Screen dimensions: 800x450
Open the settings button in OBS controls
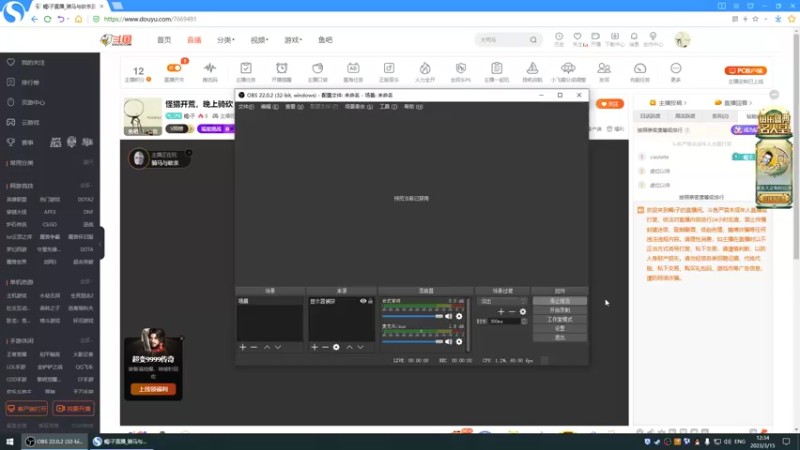pos(560,329)
